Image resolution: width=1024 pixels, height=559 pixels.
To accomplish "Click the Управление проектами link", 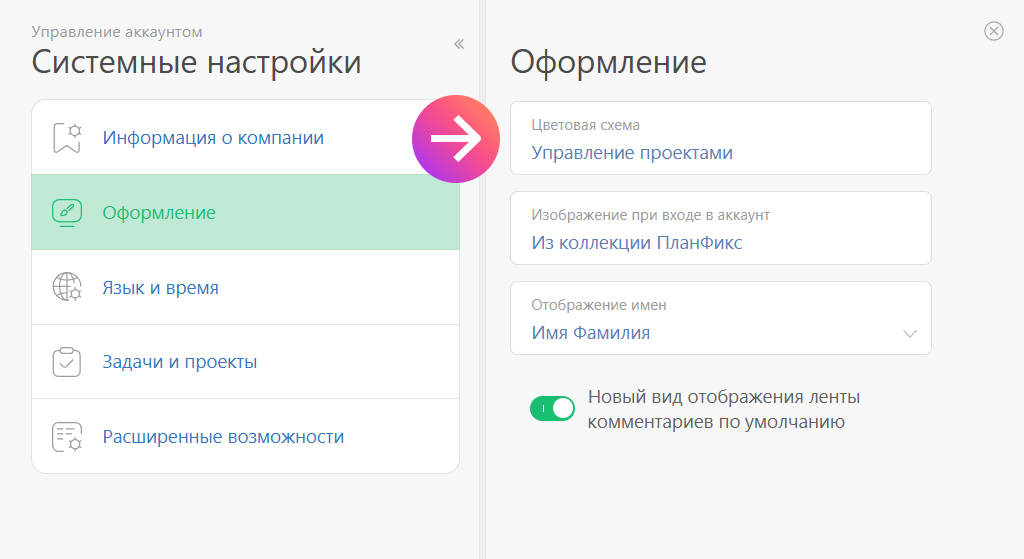I will pos(632,153).
